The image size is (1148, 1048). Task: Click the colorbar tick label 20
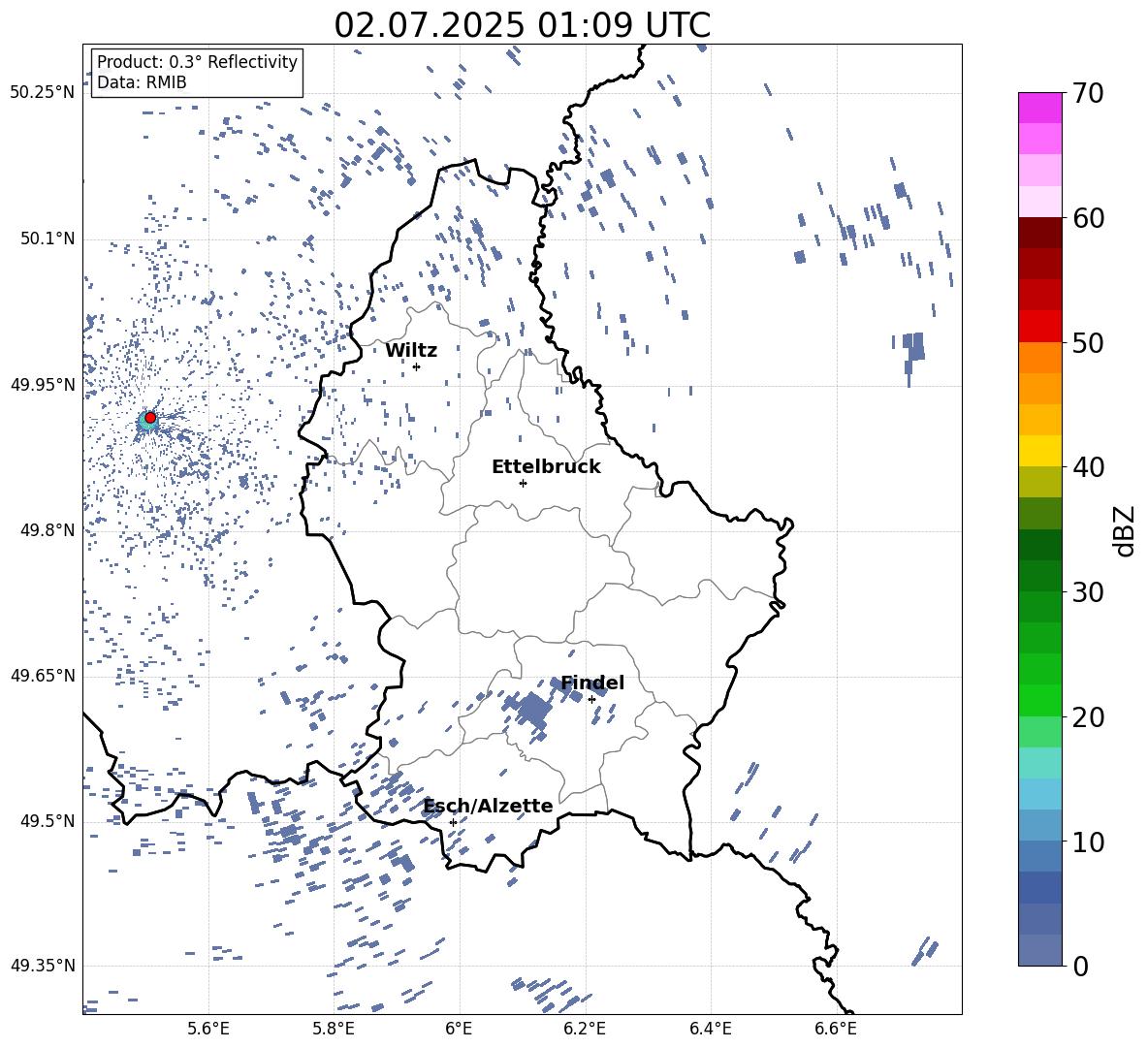(x=1087, y=717)
